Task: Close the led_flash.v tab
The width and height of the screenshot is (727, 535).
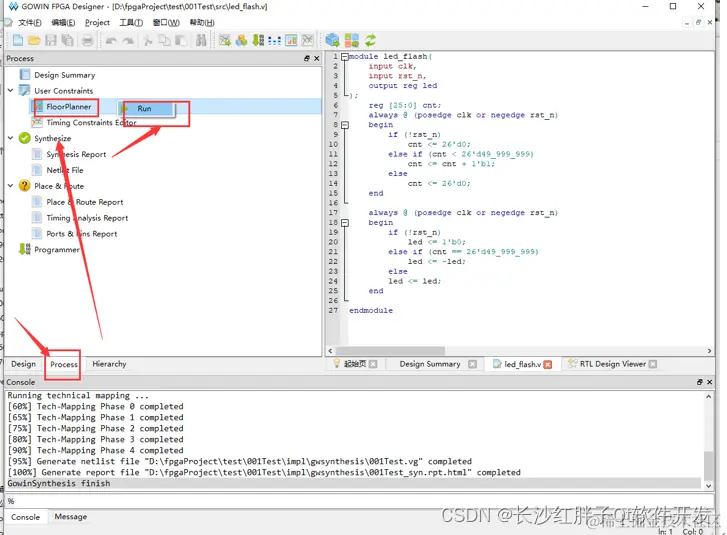Action: pyautogui.click(x=548, y=364)
